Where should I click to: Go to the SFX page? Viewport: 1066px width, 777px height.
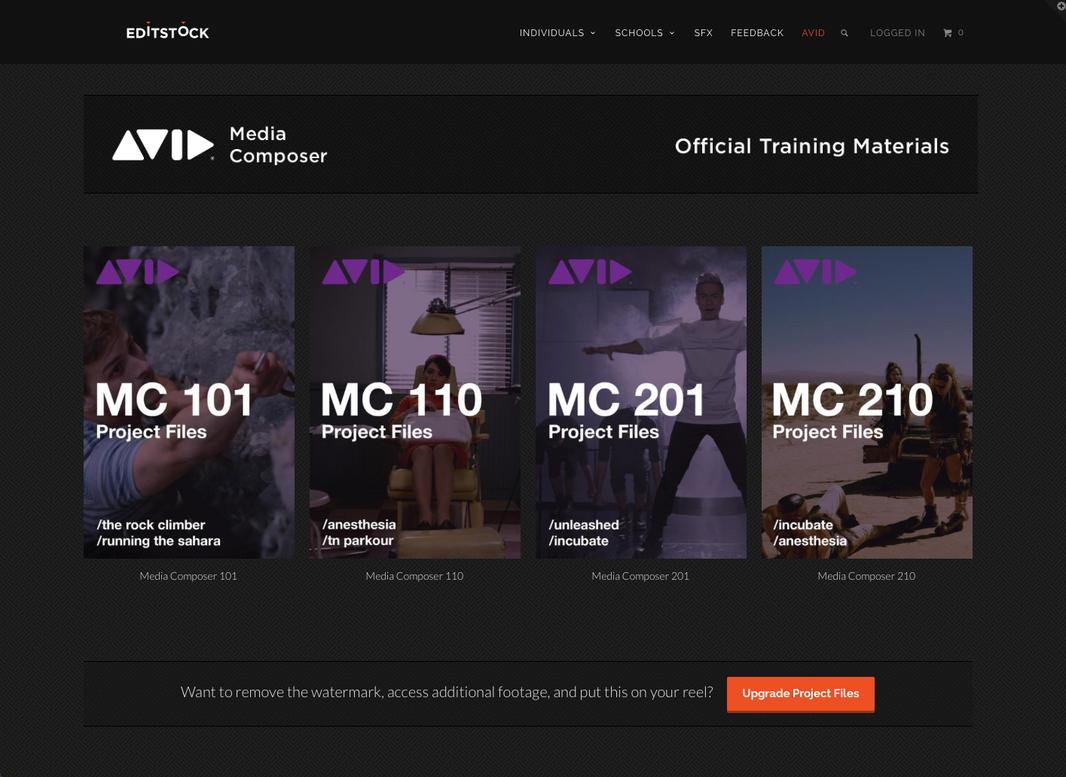[x=703, y=33]
